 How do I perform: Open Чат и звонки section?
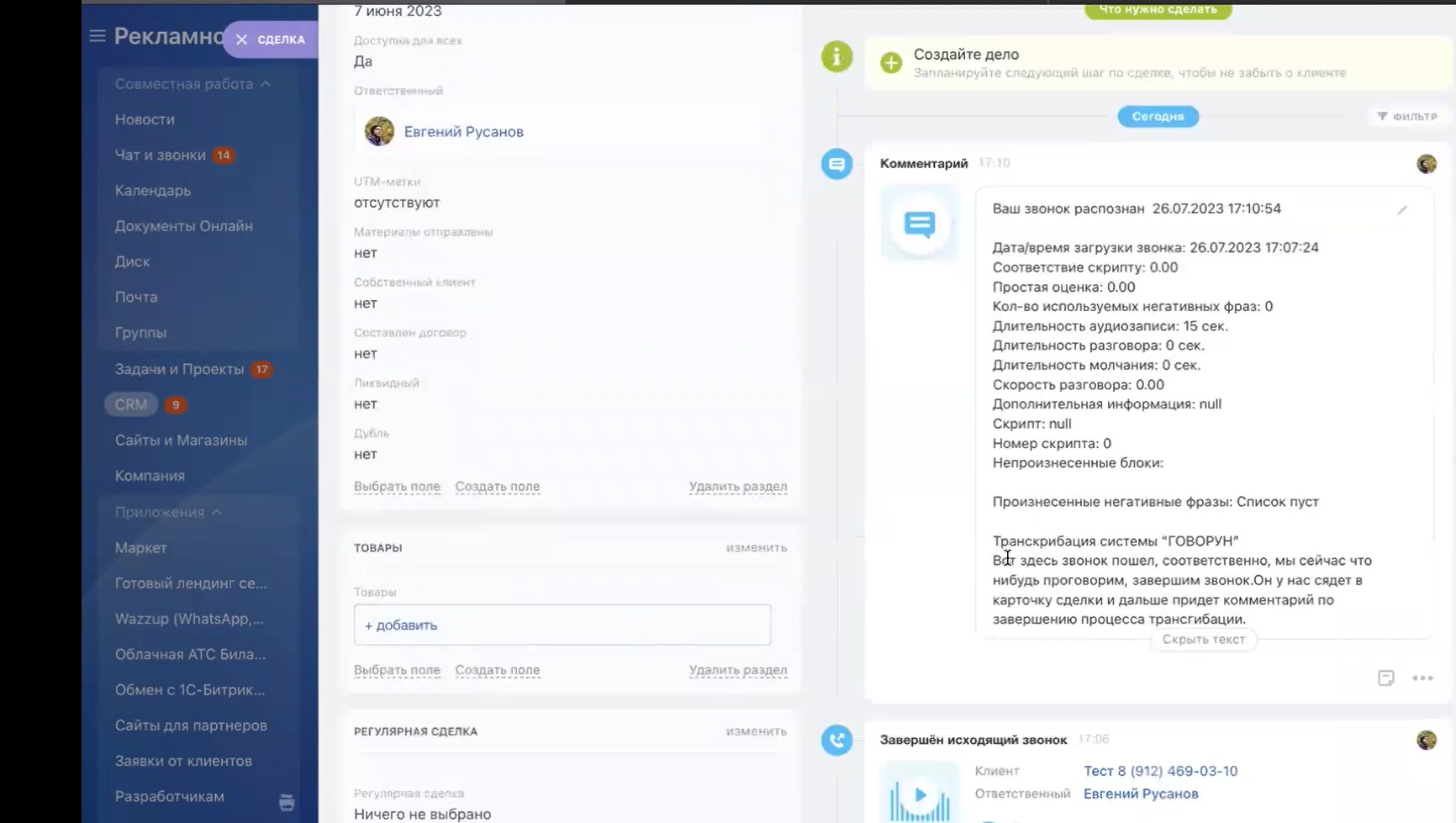click(x=160, y=155)
